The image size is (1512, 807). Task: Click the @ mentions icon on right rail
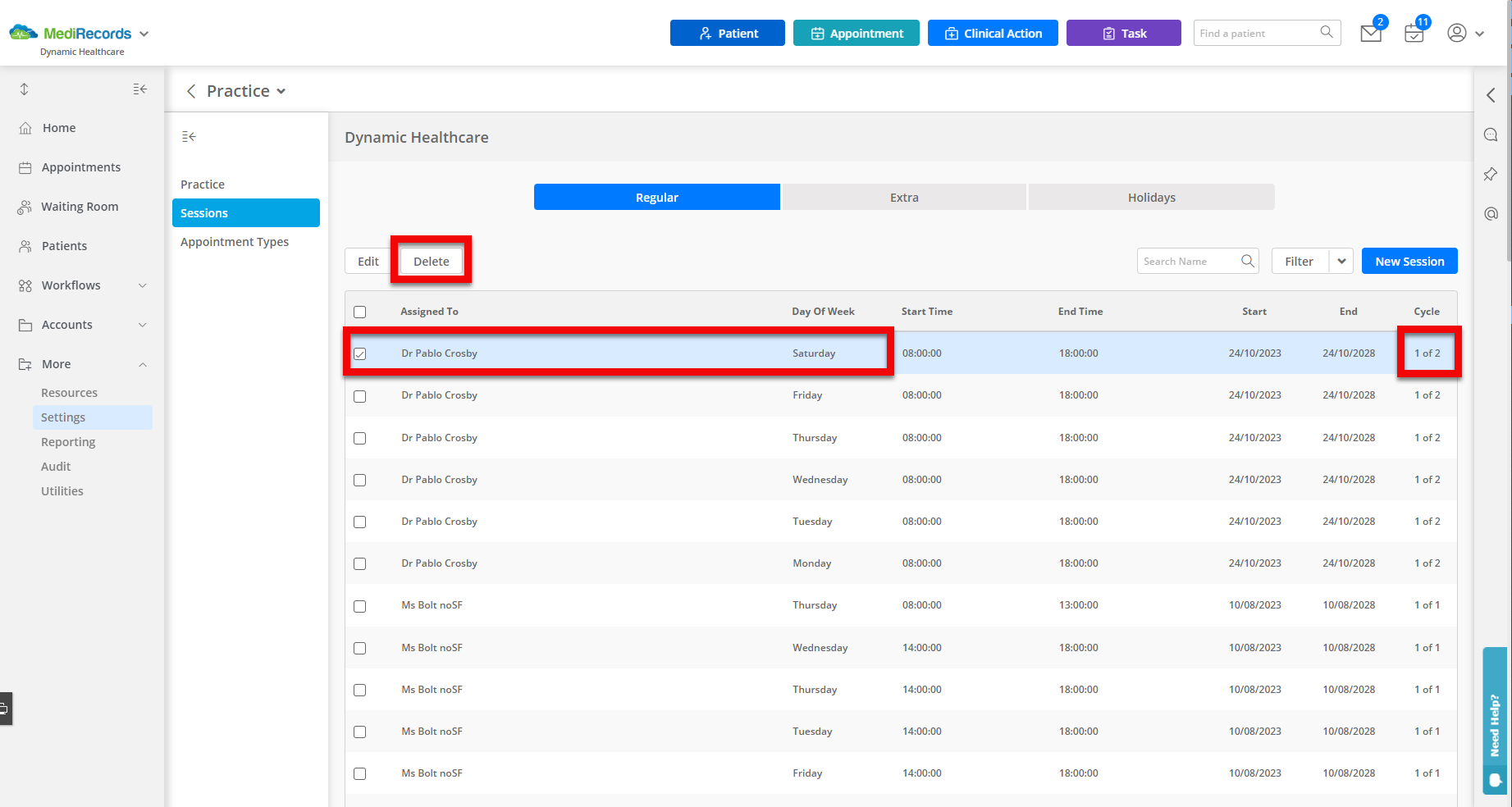click(1491, 213)
